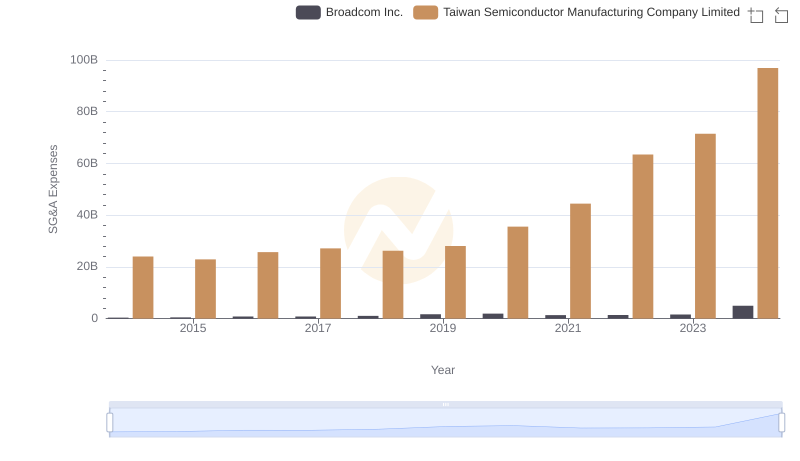Click the 80B y-axis label
Screen dimensions: 800x461
click(x=87, y=112)
